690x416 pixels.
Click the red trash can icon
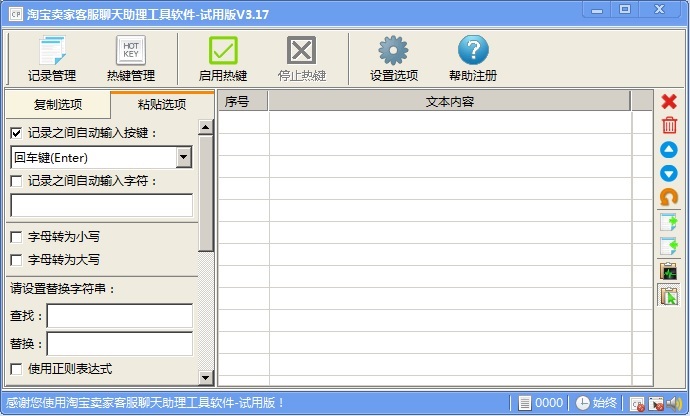(669, 125)
